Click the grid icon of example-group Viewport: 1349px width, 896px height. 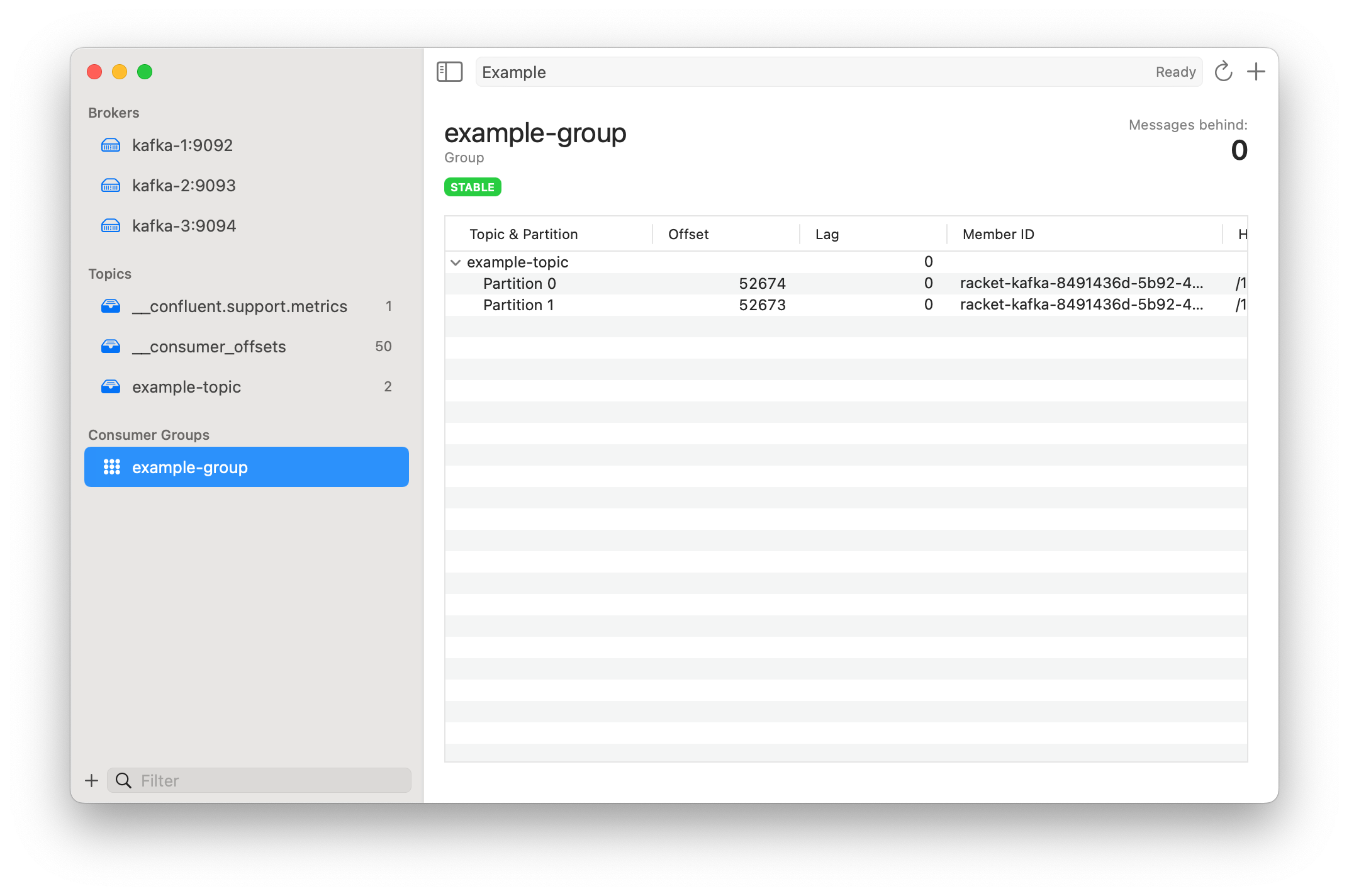[x=111, y=467]
